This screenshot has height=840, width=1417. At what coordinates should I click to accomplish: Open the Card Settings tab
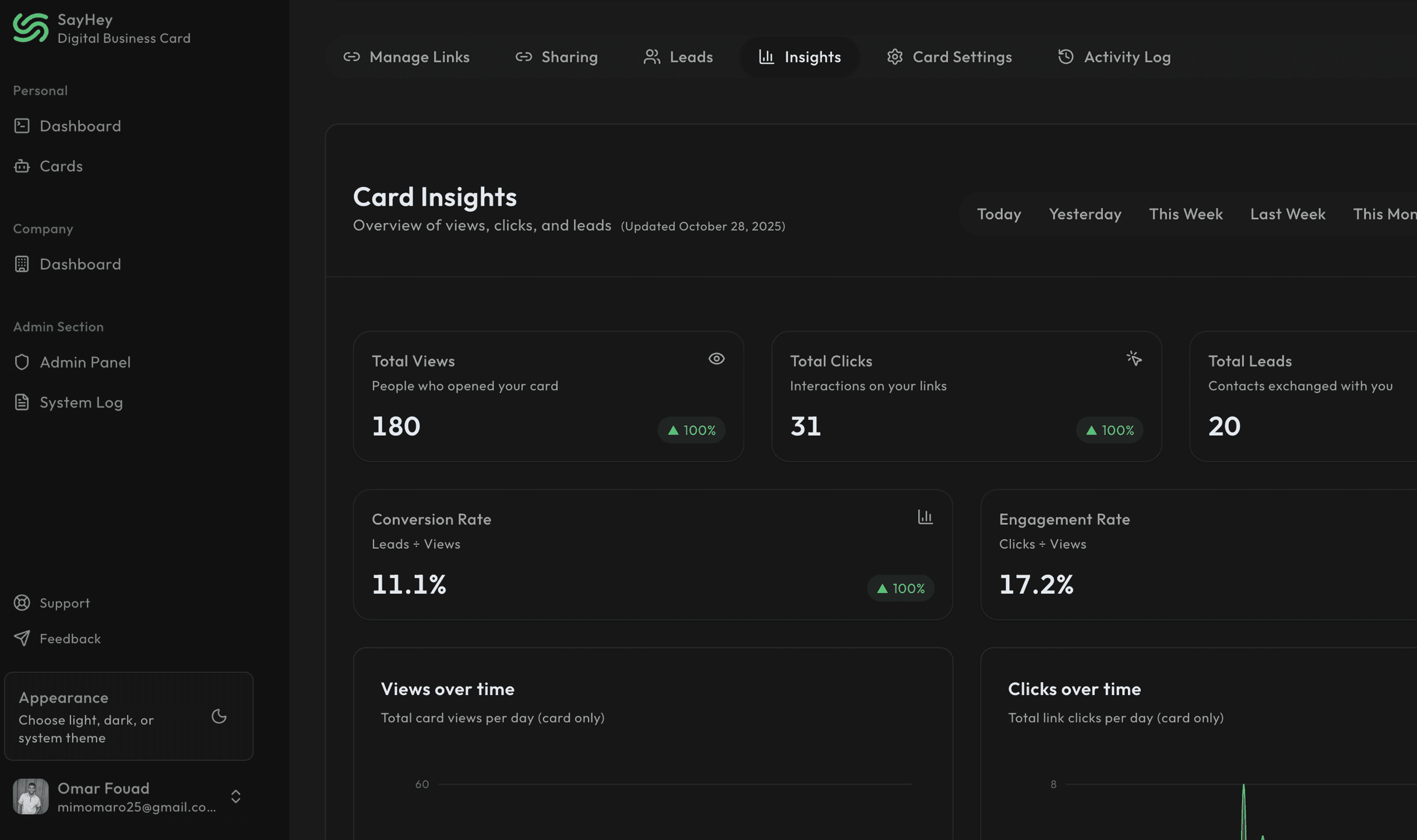point(949,57)
